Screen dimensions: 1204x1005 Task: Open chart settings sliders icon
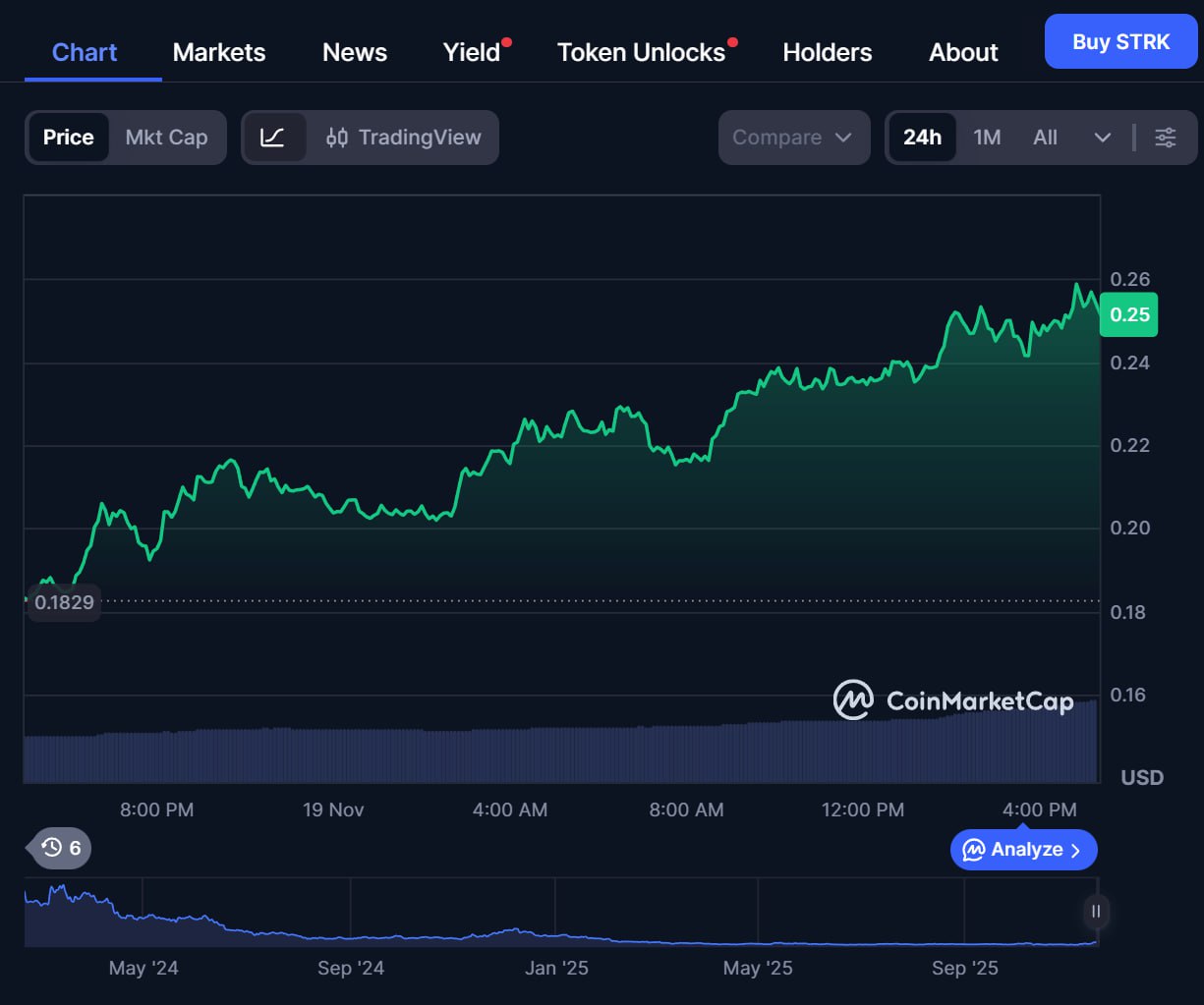(x=1165, y=138)
